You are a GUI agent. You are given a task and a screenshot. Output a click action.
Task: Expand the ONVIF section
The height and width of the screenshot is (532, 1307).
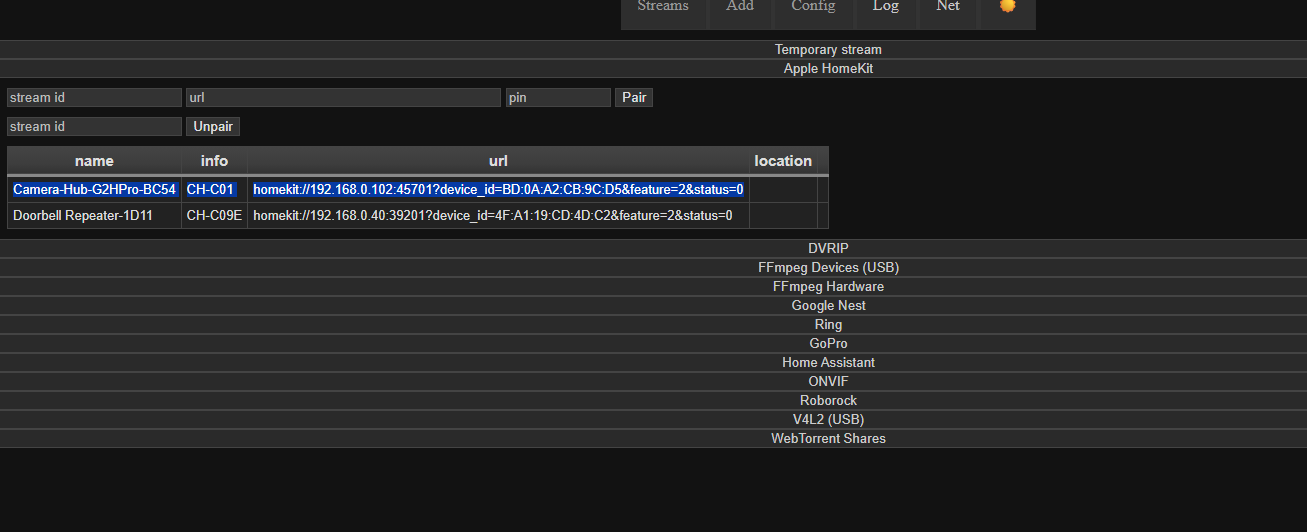[x=828, y=381]
